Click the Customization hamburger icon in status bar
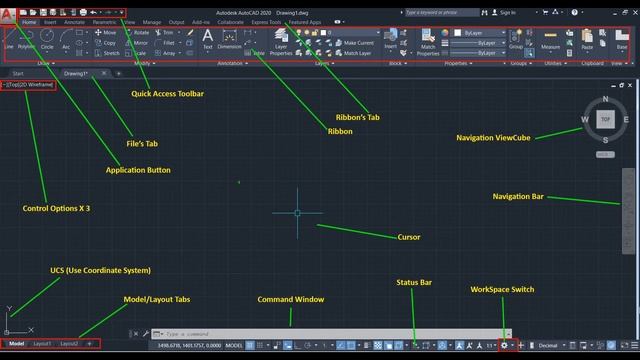 click(635, 345)
